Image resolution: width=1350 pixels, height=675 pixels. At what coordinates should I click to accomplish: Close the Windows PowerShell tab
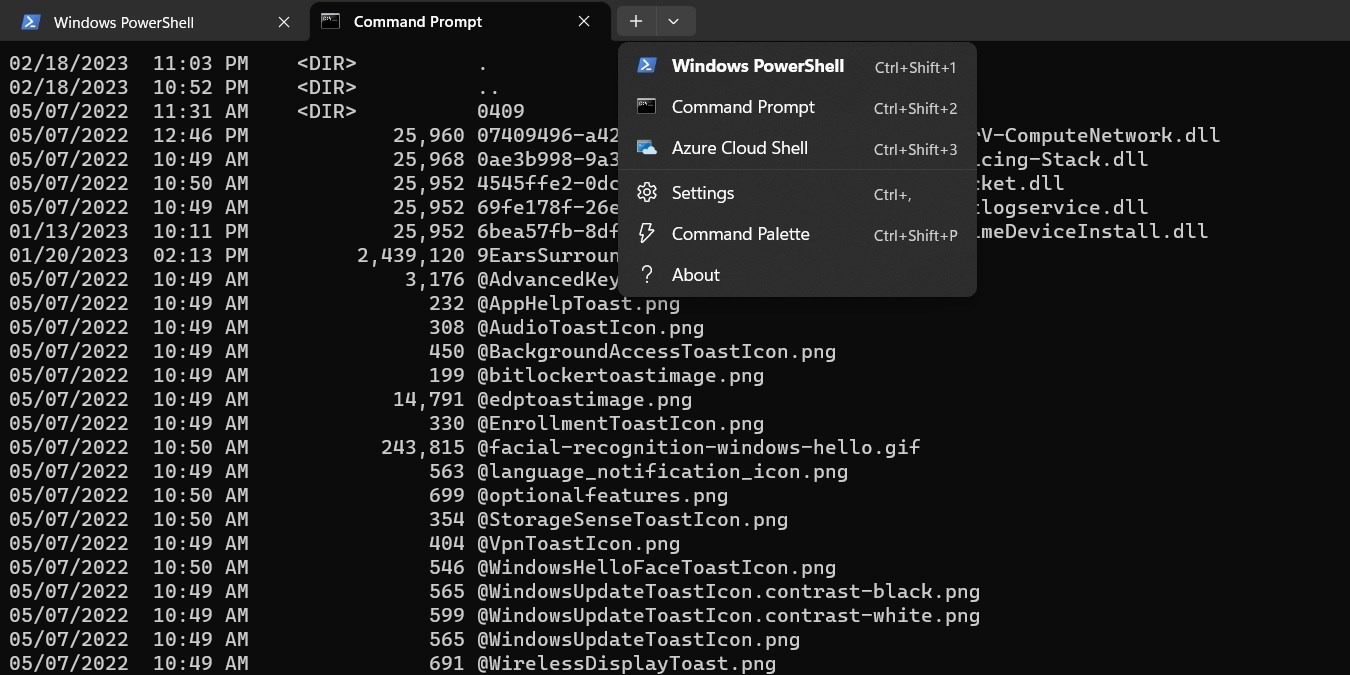click(283, 21)
